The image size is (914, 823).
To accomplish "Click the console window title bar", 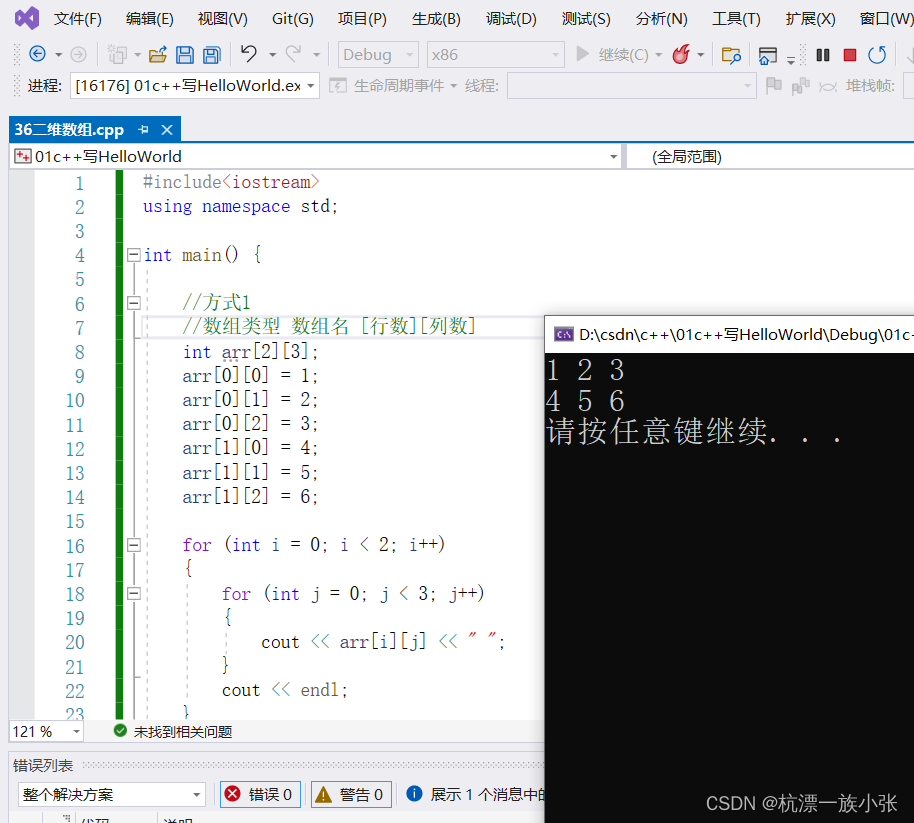I will click(x=729, y=335).
